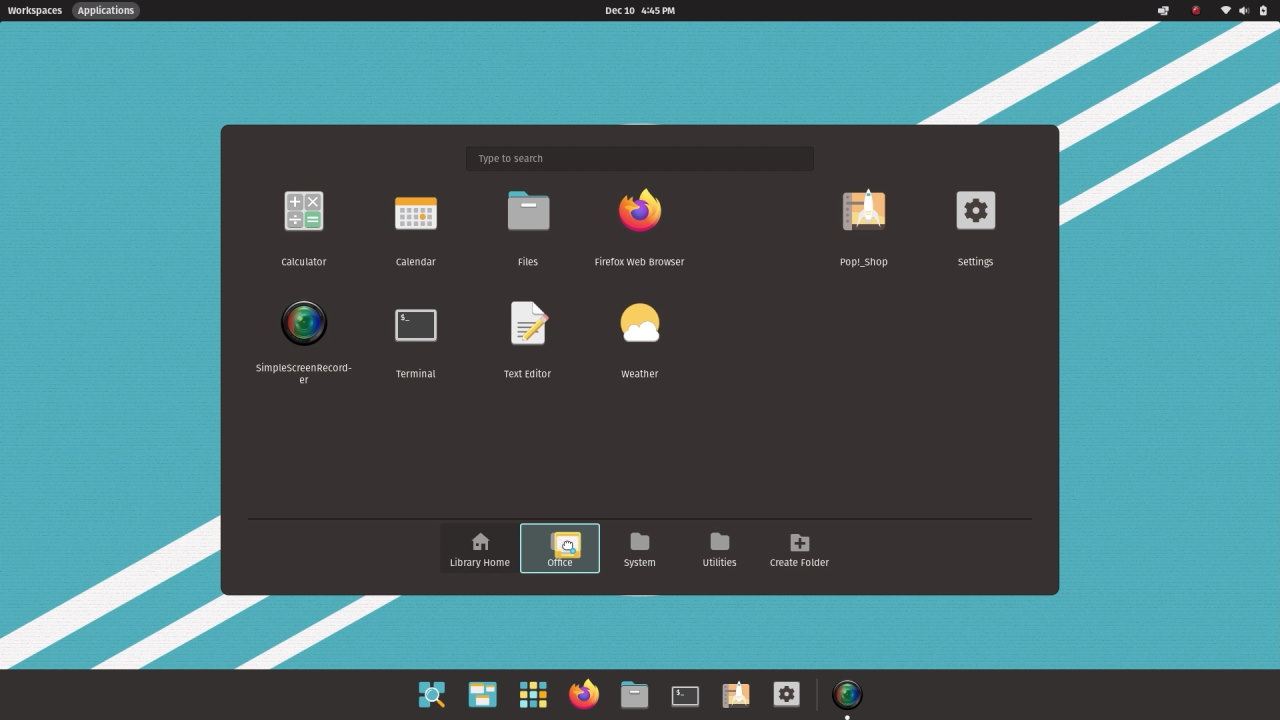Open the Workspaces overview in top bar
1280x720 pixels.
[x=35, y=10]
